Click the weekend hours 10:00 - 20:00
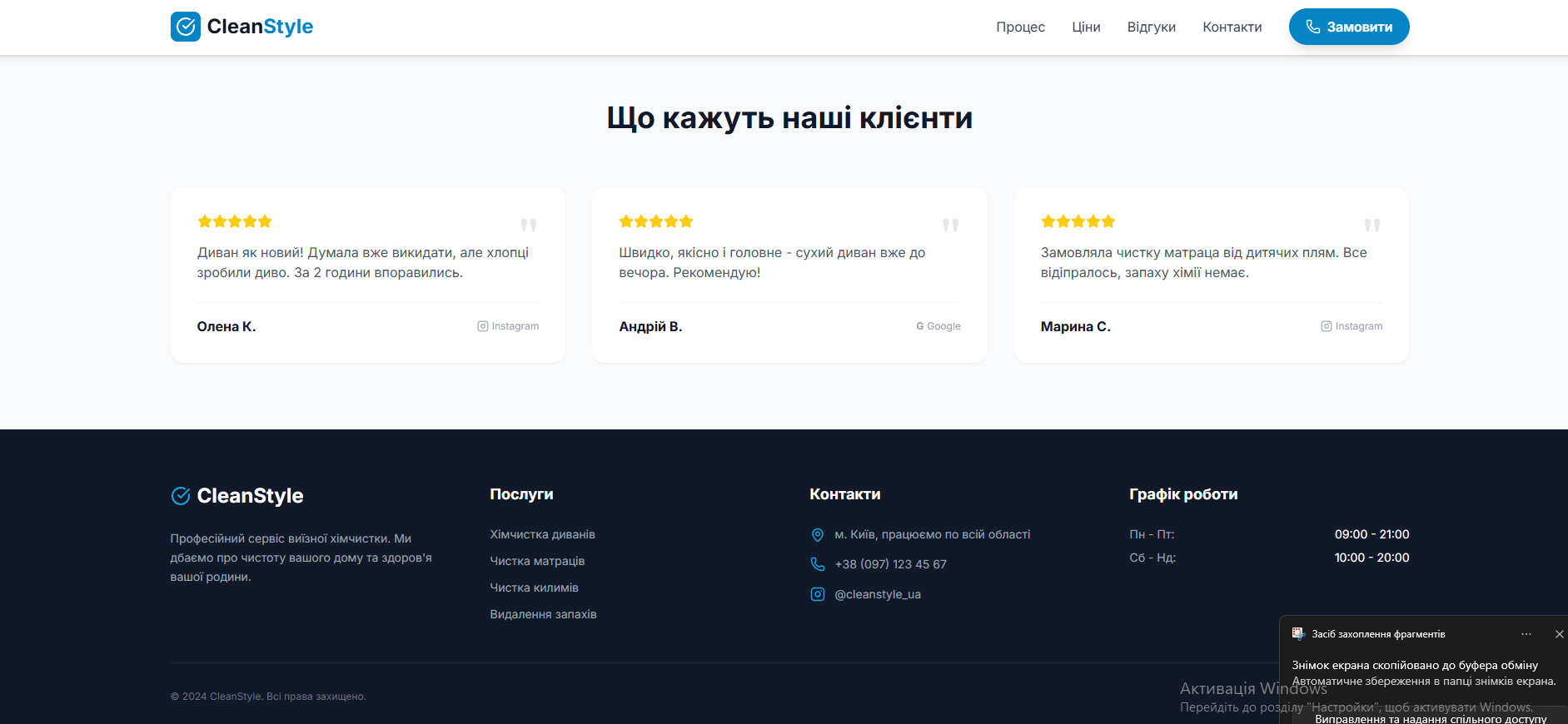Viewport: 1568px width, 724px height. 1371,558
